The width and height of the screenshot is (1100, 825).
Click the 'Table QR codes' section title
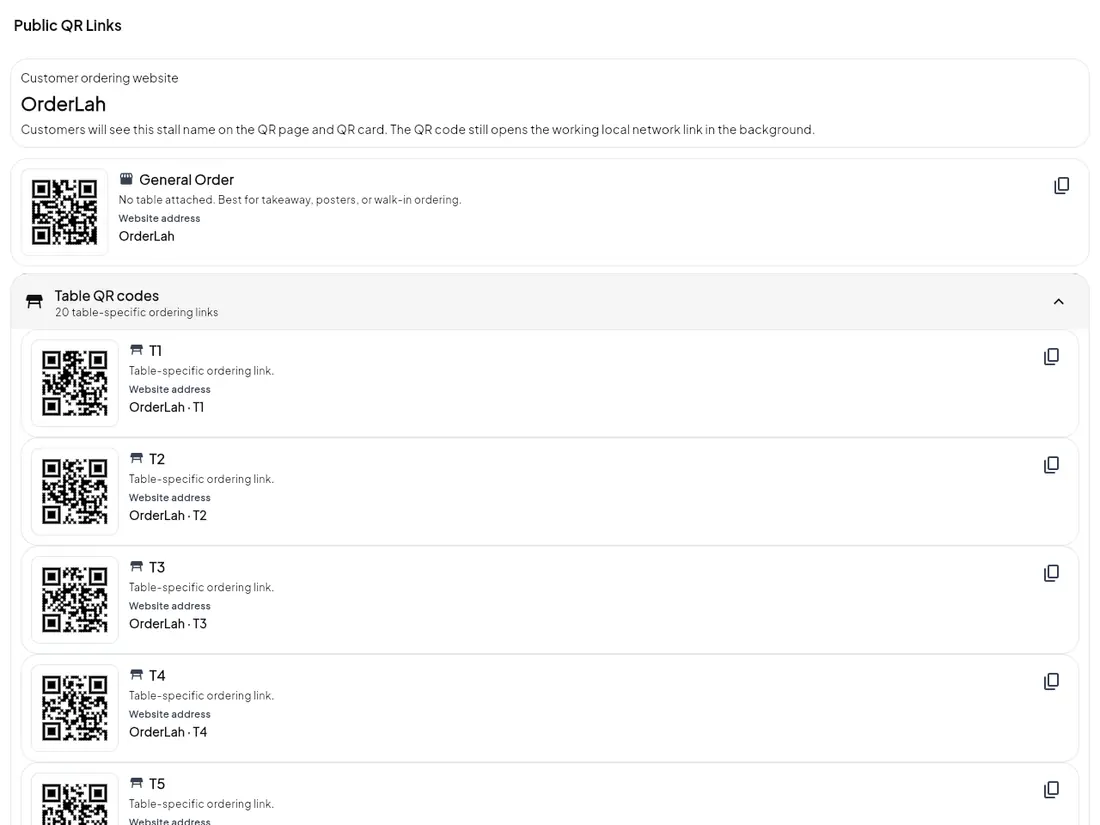click(107, 296)
